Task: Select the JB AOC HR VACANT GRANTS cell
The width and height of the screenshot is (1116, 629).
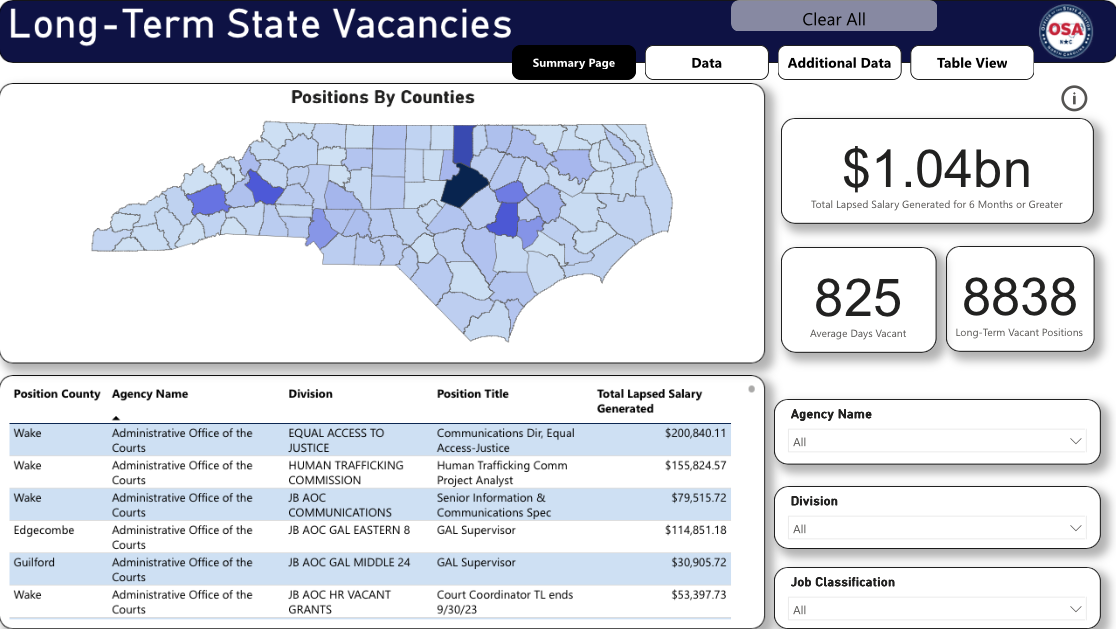Action: tap(339, 602)
